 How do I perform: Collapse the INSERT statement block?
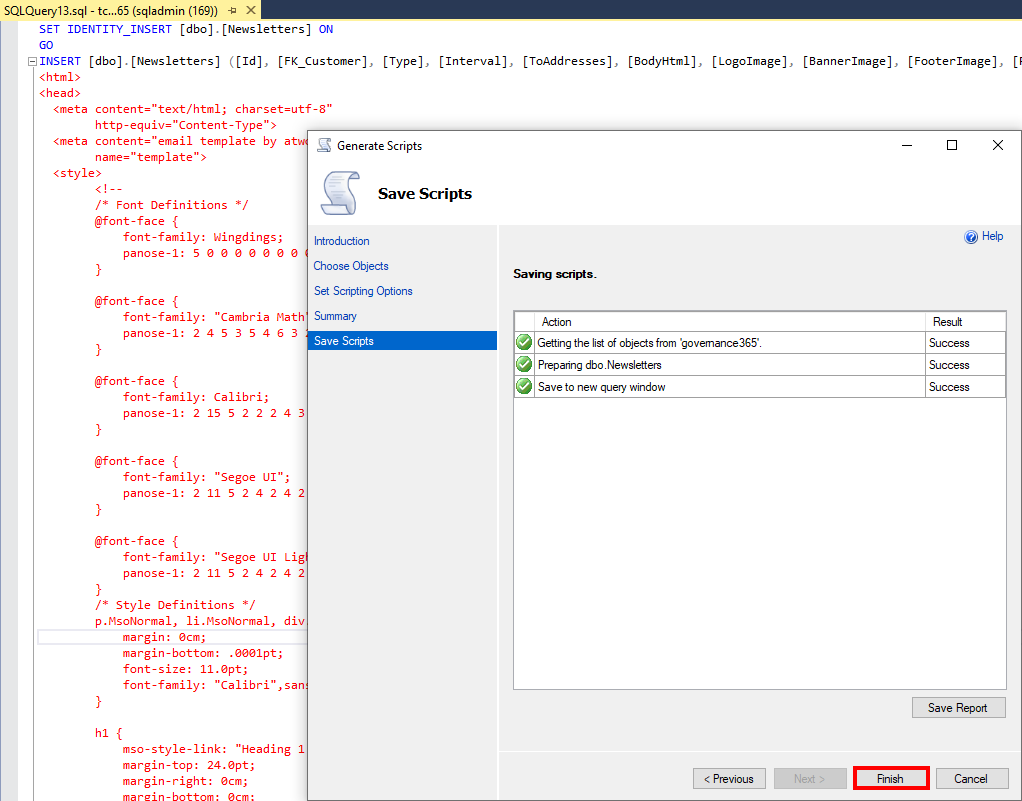point(31,62)
